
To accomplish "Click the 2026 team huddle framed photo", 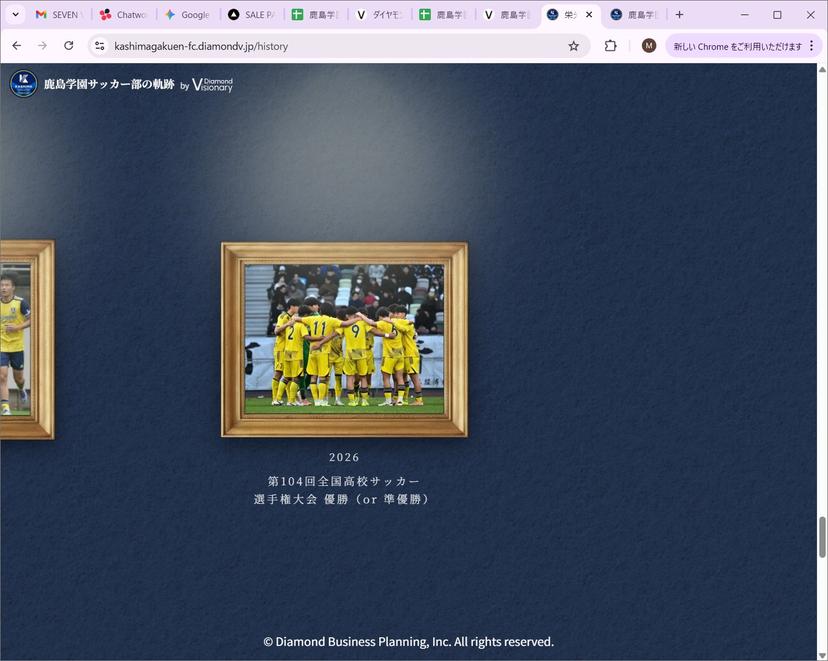I will [x=343, y=338].
